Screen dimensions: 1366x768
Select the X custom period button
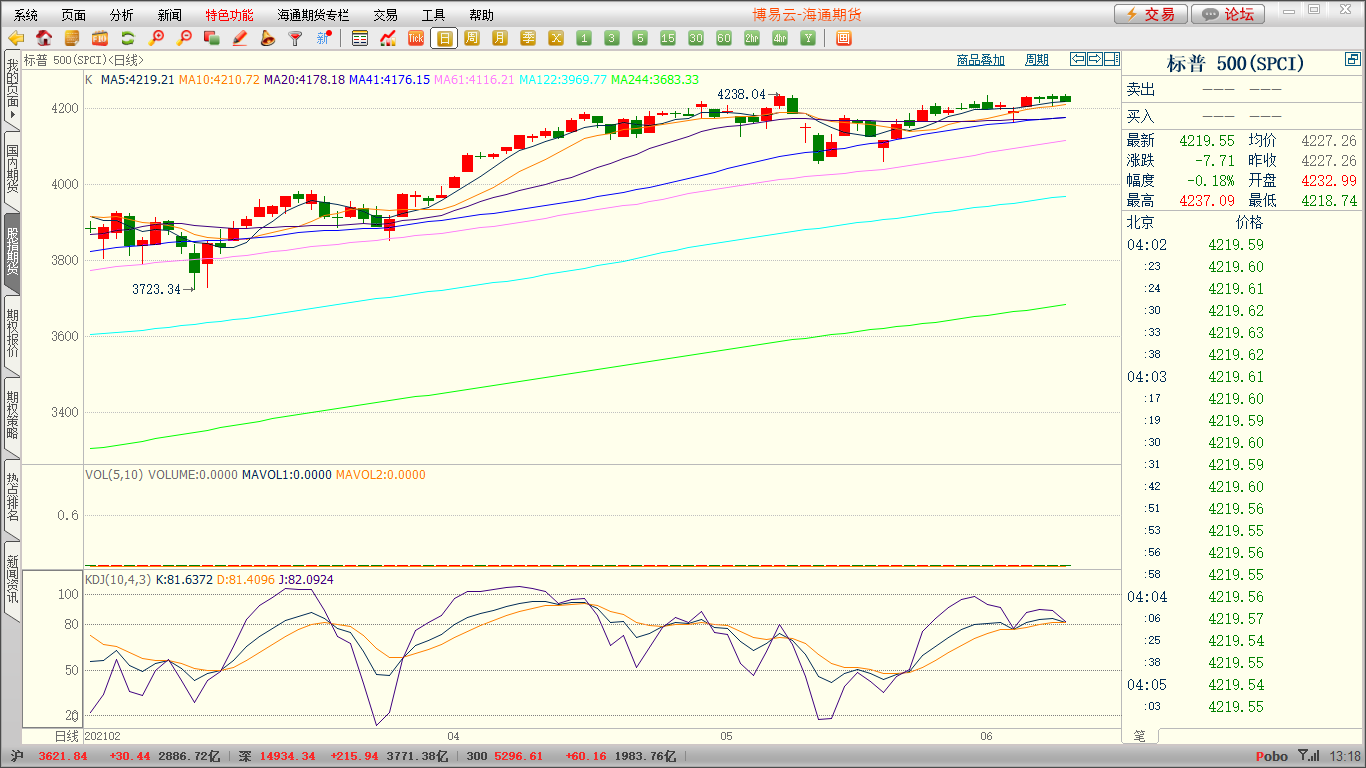coord(556,38)
